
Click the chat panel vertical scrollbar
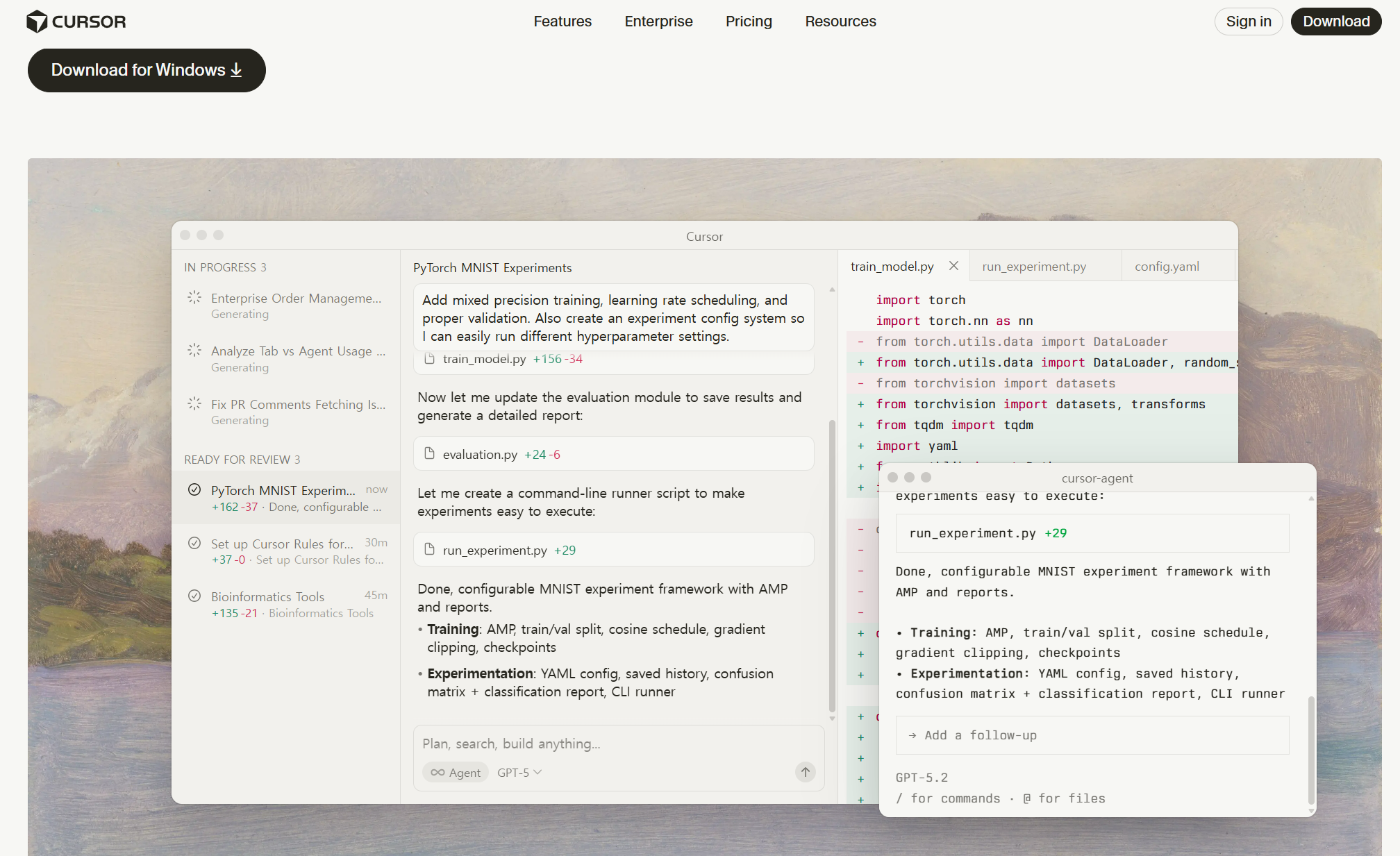click(x=832, y=566)
